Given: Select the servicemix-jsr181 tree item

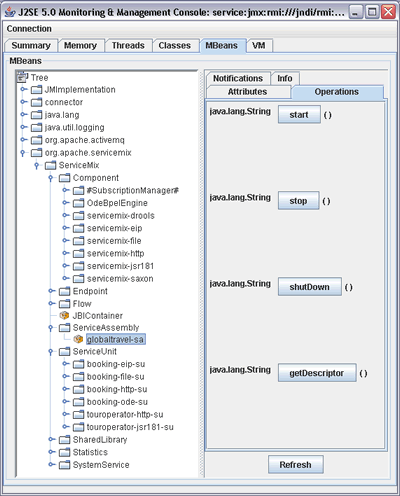Looking at the screenshot, I should pyautogui.click(x=120, y=266).
